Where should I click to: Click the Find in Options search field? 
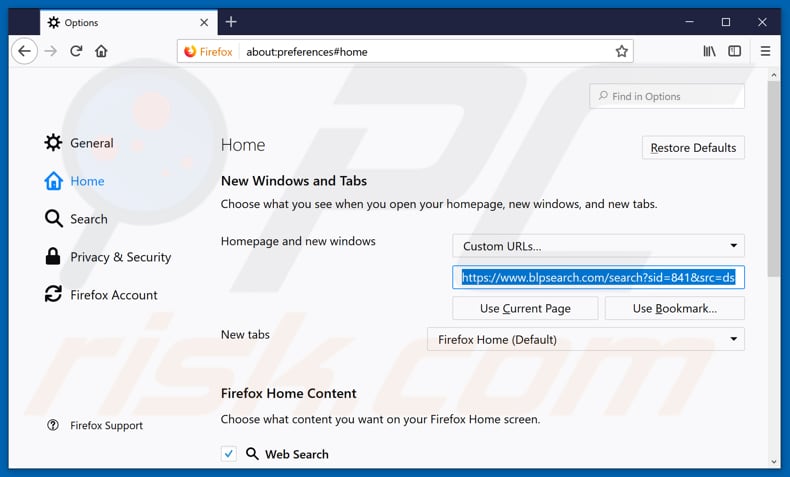pos(667,96)
